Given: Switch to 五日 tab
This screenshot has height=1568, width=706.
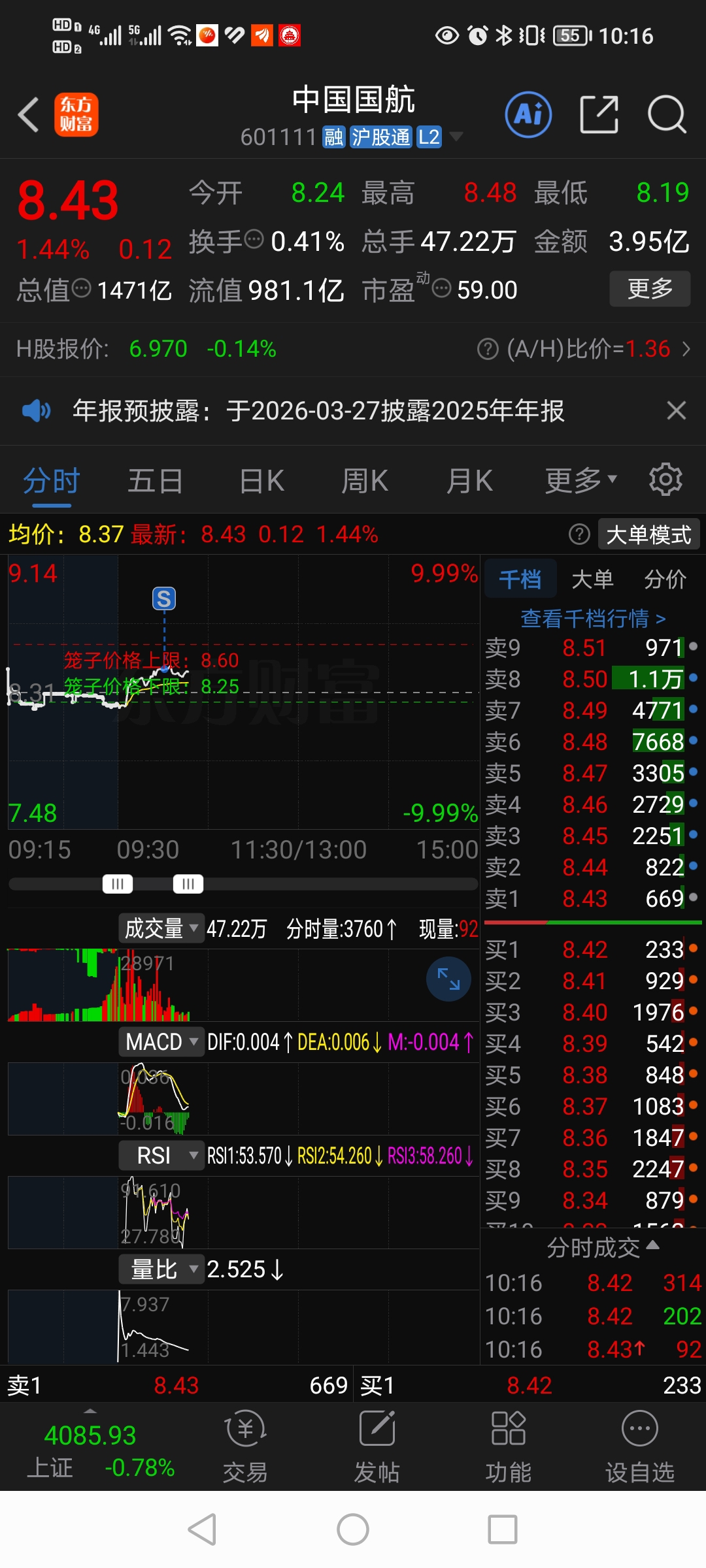Looking at the screenshot, I should 155,482.
